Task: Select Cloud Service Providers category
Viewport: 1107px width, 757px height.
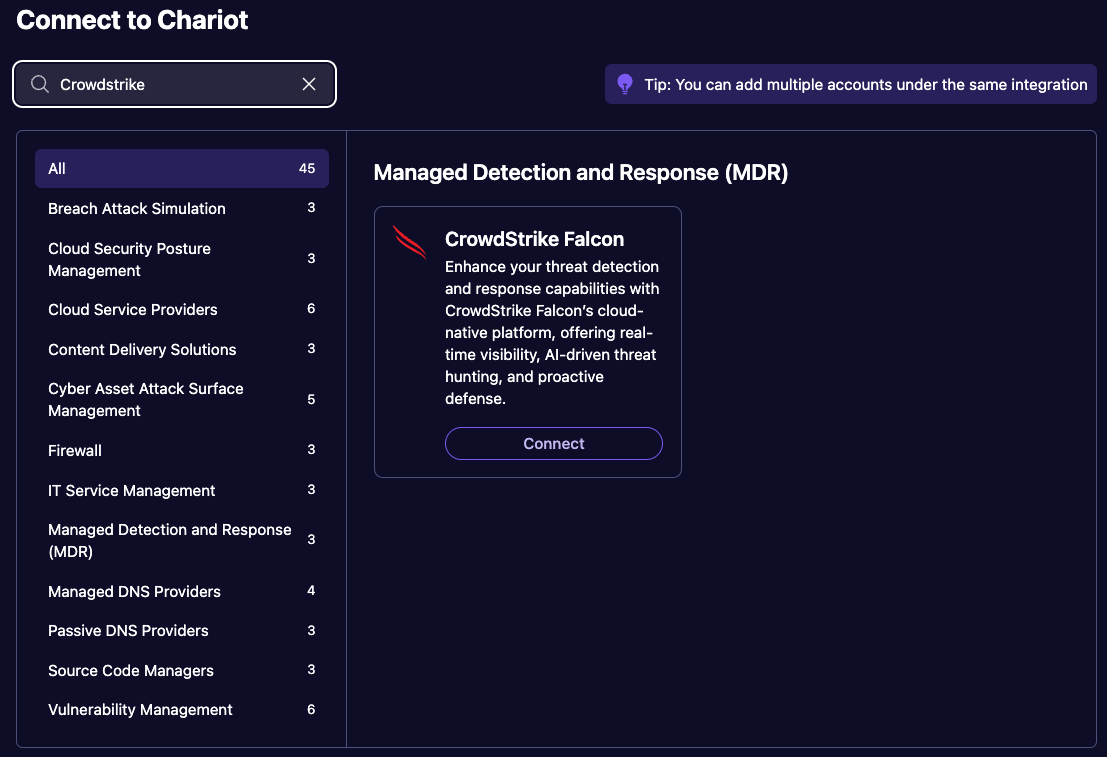Action: coord(181,309)
